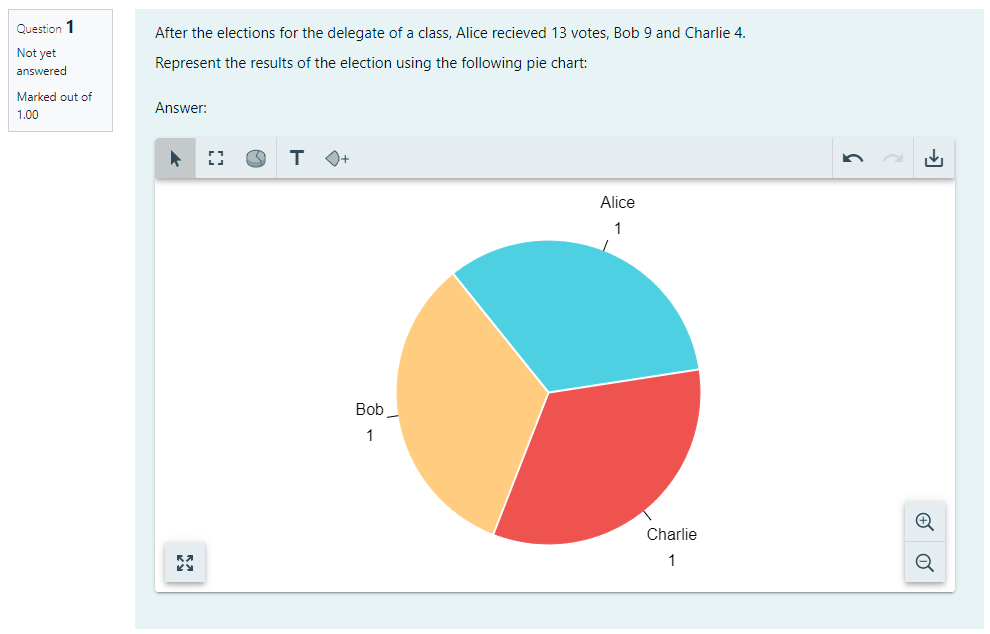Screen dimensions: 990x634
Task: Click the add label tag tool
Action: coord(337,158)
